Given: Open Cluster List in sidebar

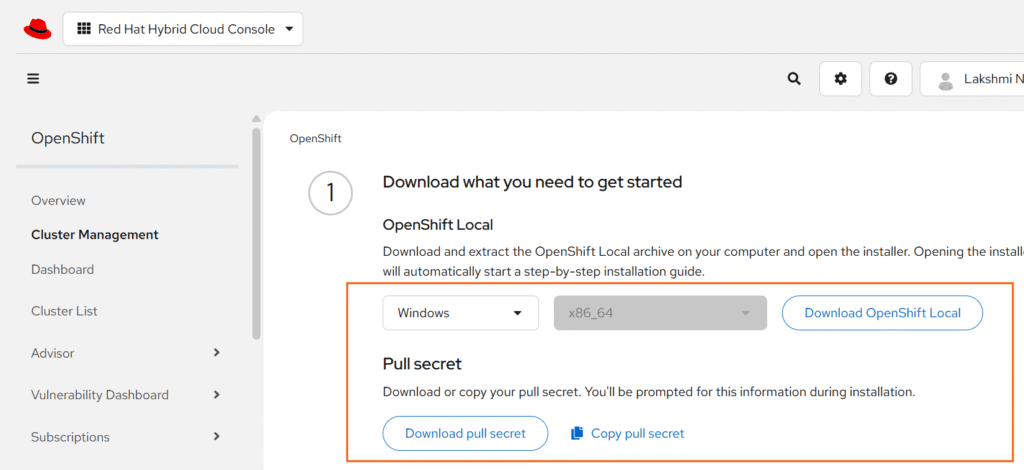Looking at the screenshot, I should (x=64, y=311).
